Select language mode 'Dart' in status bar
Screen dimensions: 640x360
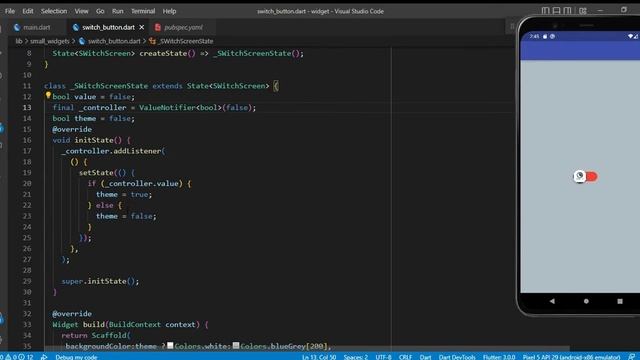coord(425,357)
